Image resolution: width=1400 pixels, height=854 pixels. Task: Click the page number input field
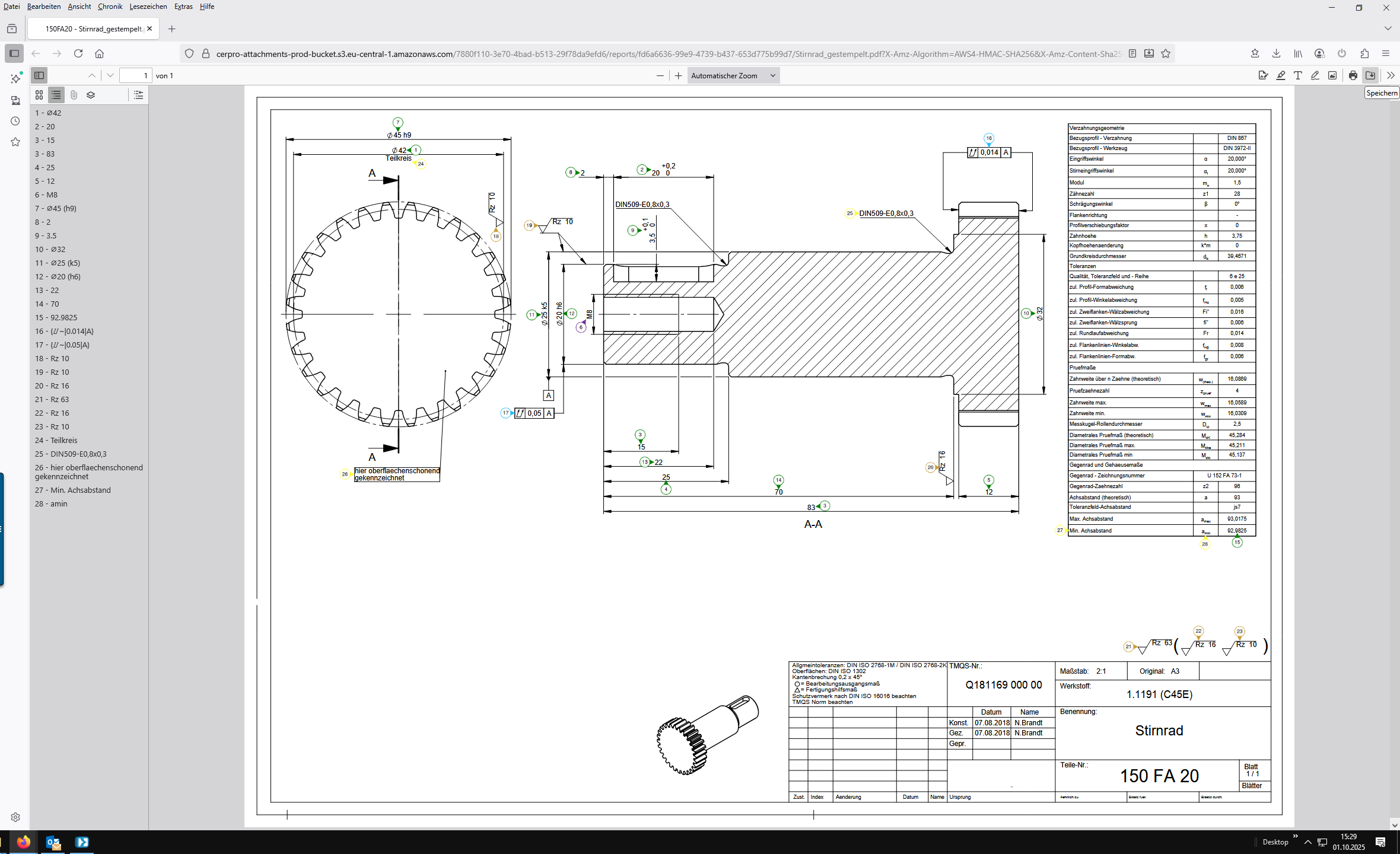(x=135, y=75)
